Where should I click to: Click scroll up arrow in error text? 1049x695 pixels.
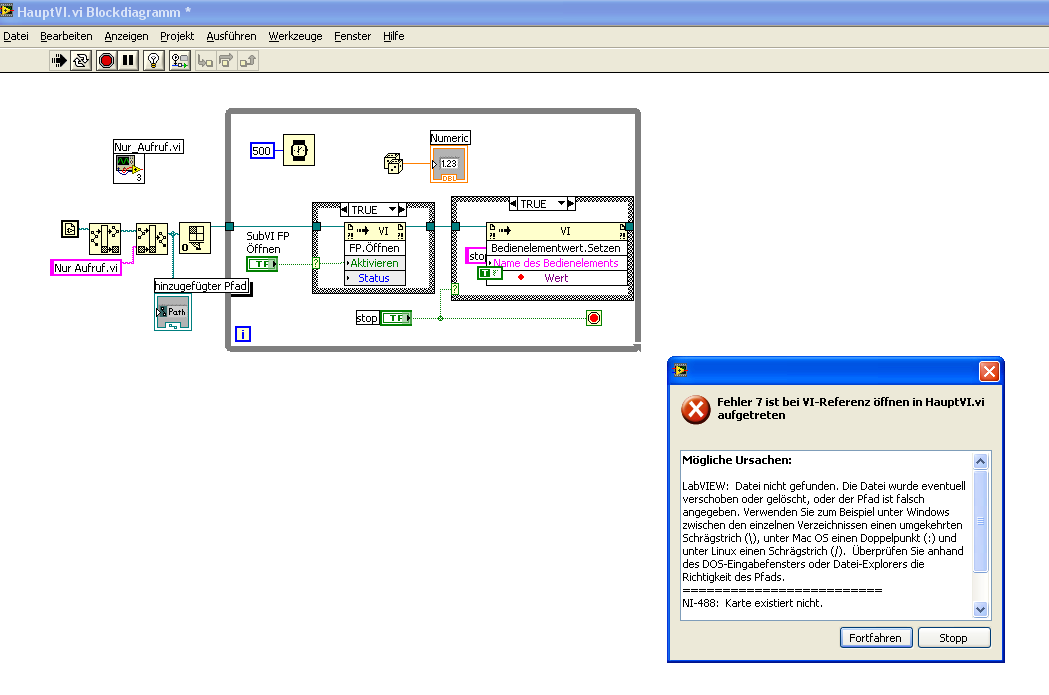(980, 461)
